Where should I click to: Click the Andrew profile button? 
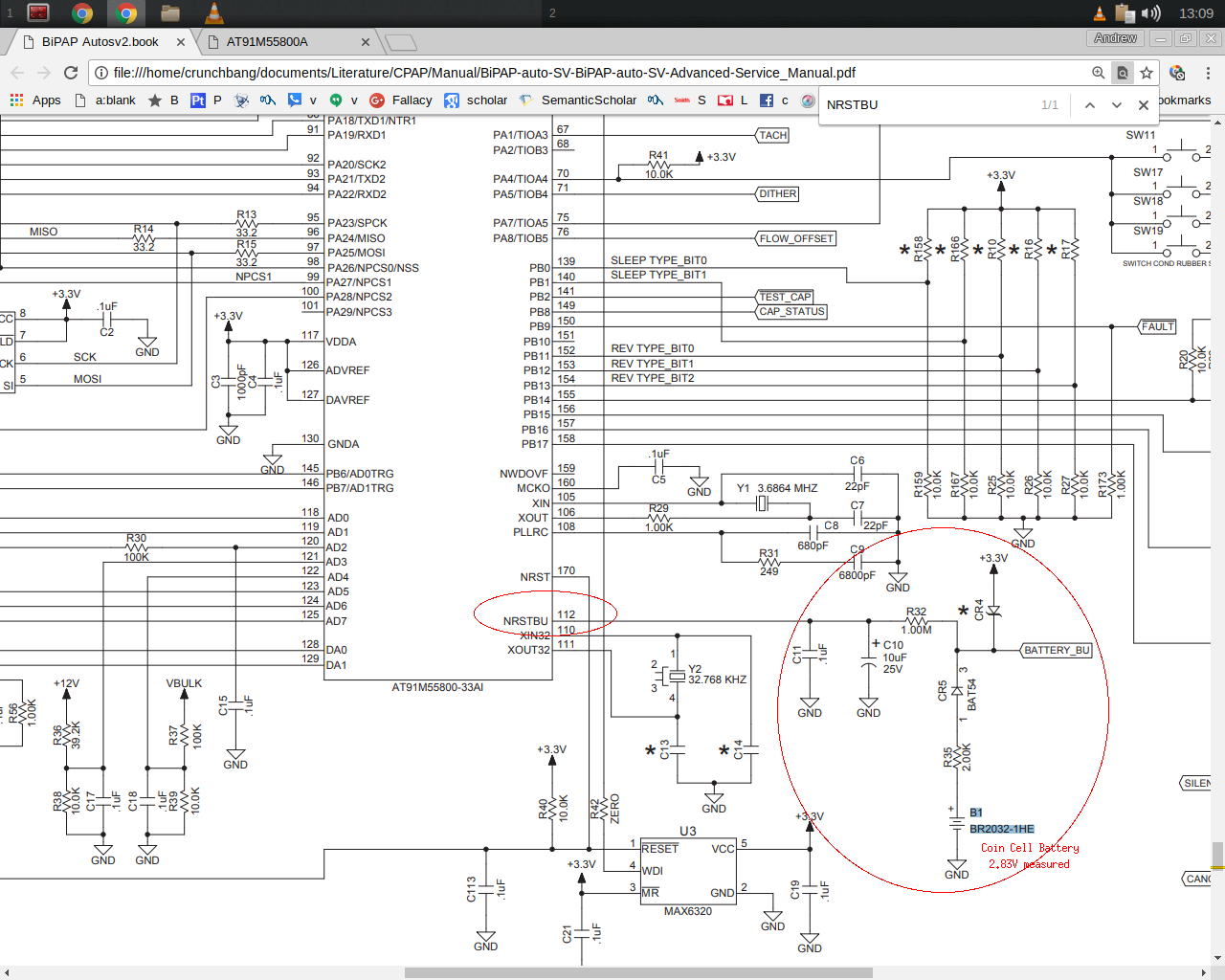pos(1115,38)
